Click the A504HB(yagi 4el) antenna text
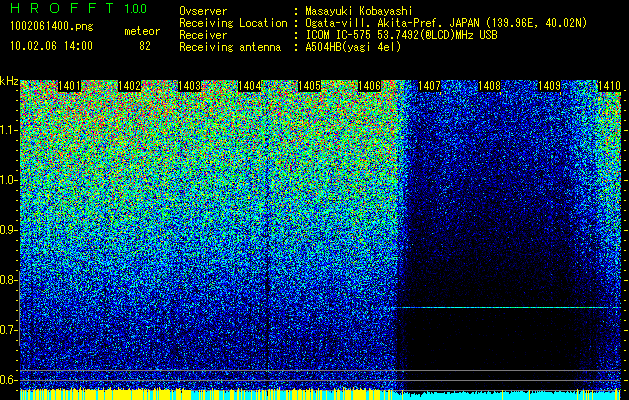This screenshot has width=629, height=400. (x=353, y=48)
